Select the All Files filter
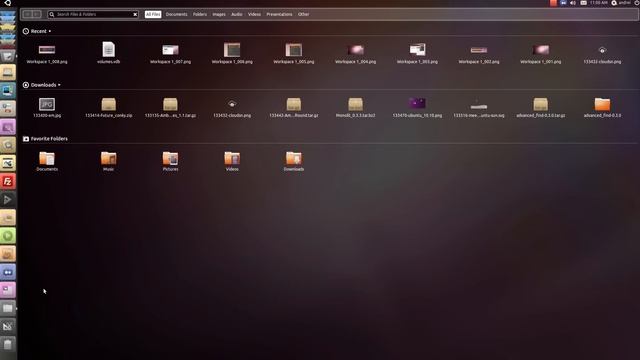640x360 pixels. pyautogui.click(x=153, y=14)
